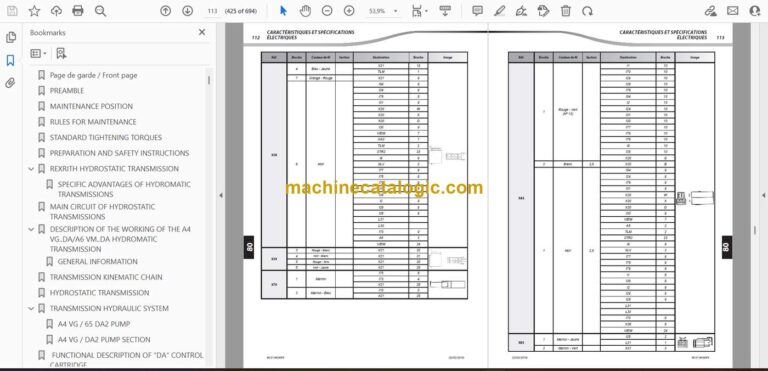
Task: Go to the previous page
Action: 166,11
